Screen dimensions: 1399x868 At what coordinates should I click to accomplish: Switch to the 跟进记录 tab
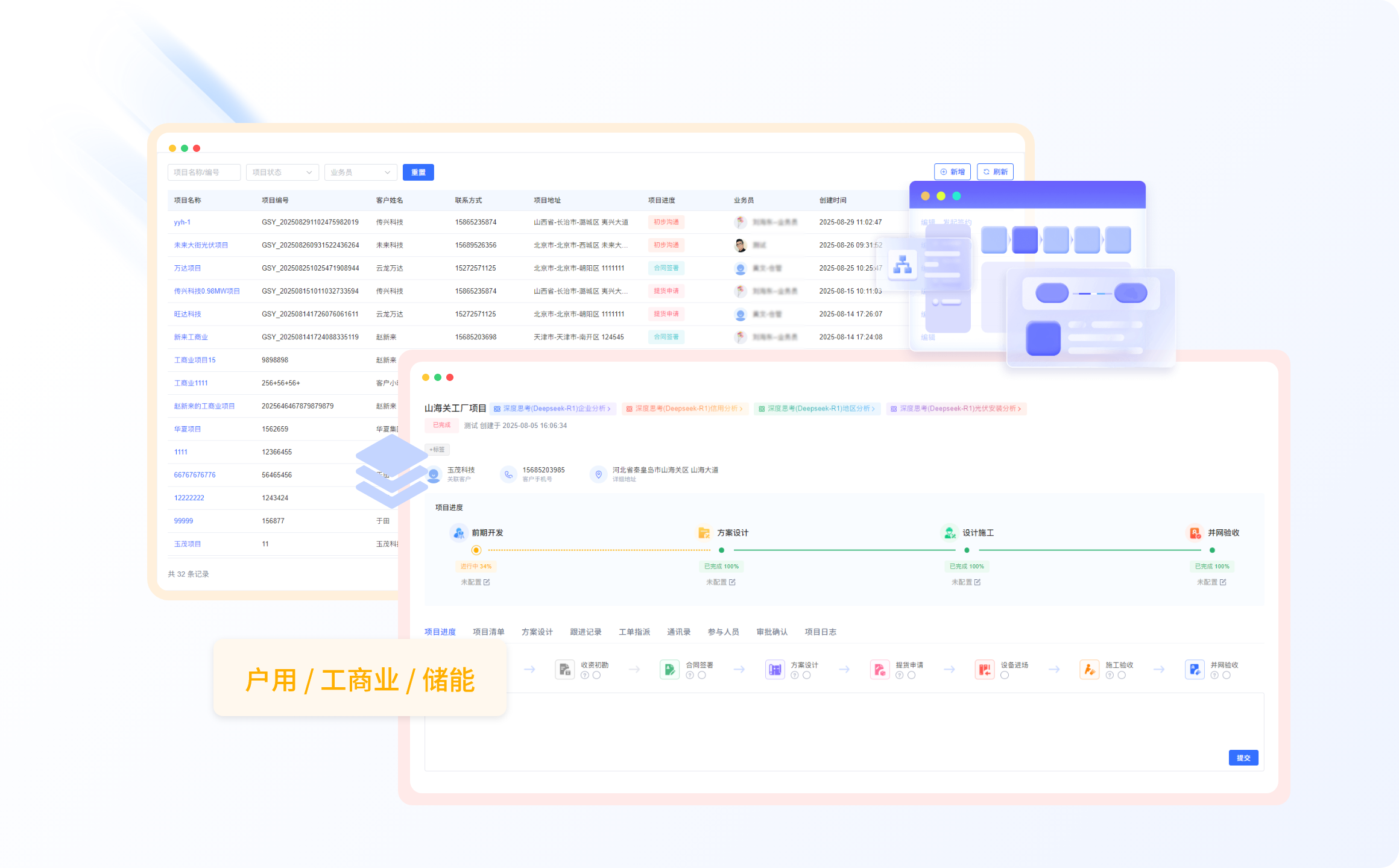pos(586,632)
